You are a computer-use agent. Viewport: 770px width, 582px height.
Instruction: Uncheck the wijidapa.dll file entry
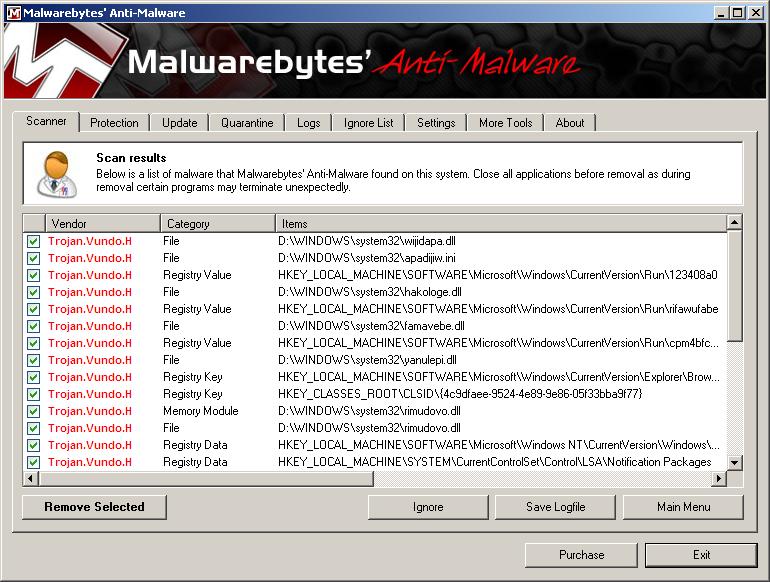[x=33, y=241]
